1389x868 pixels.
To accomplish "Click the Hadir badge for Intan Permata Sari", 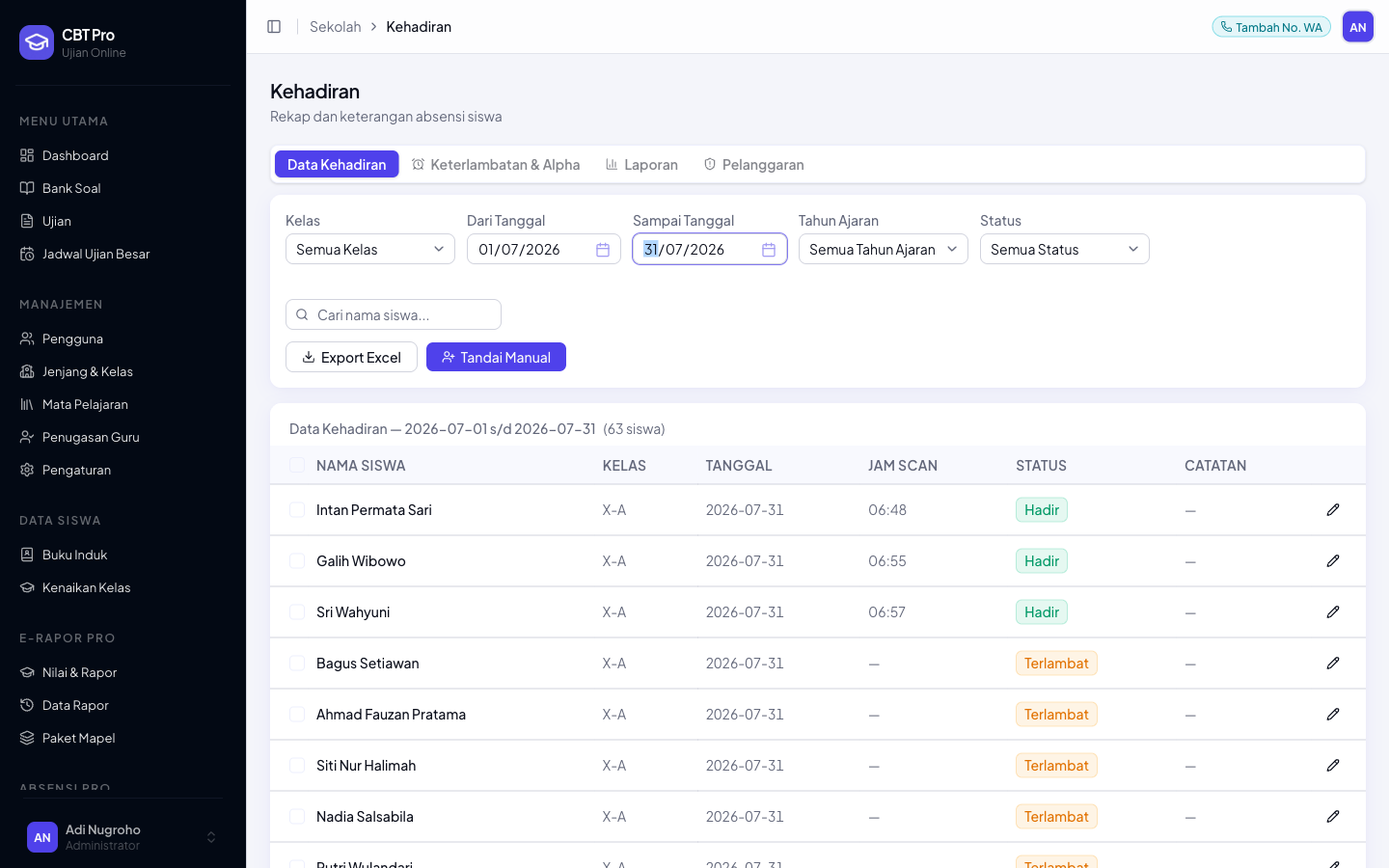I will pos(1042,509).
